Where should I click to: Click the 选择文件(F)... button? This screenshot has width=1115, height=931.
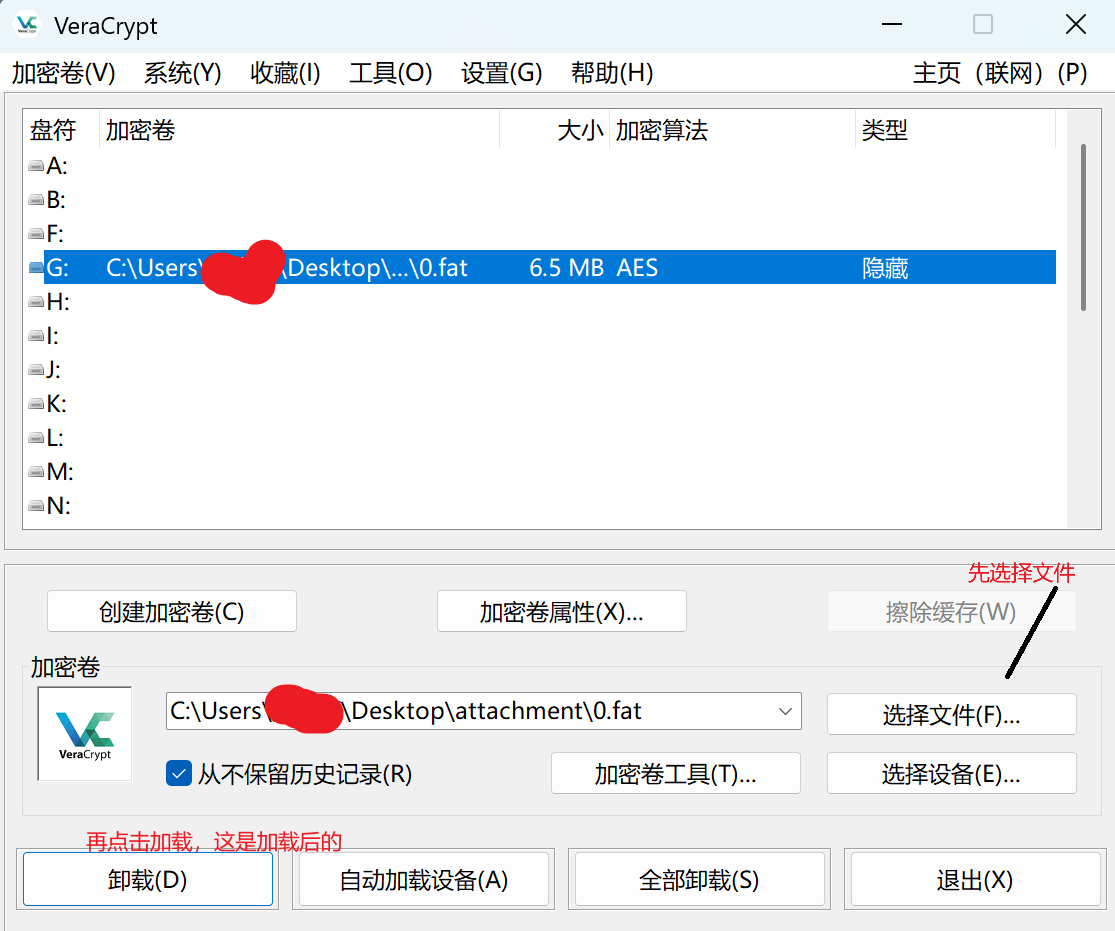coord(951,714)
